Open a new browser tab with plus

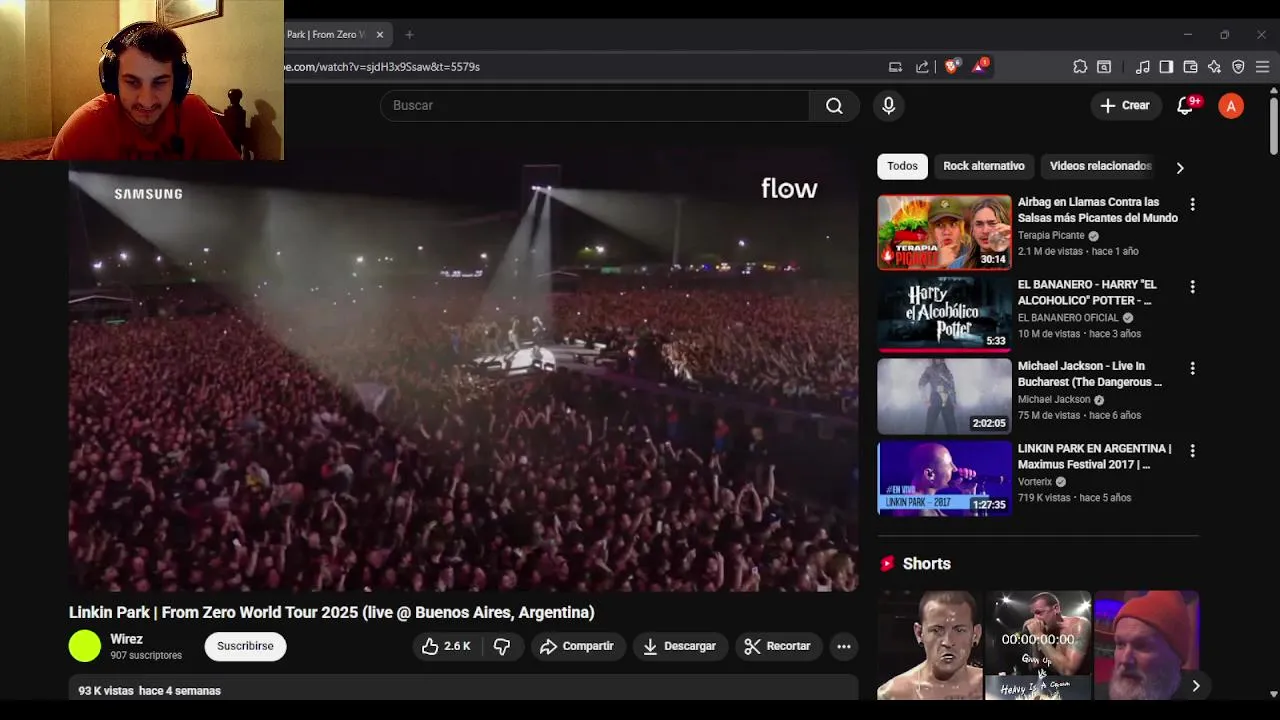(x=409, y=34)
